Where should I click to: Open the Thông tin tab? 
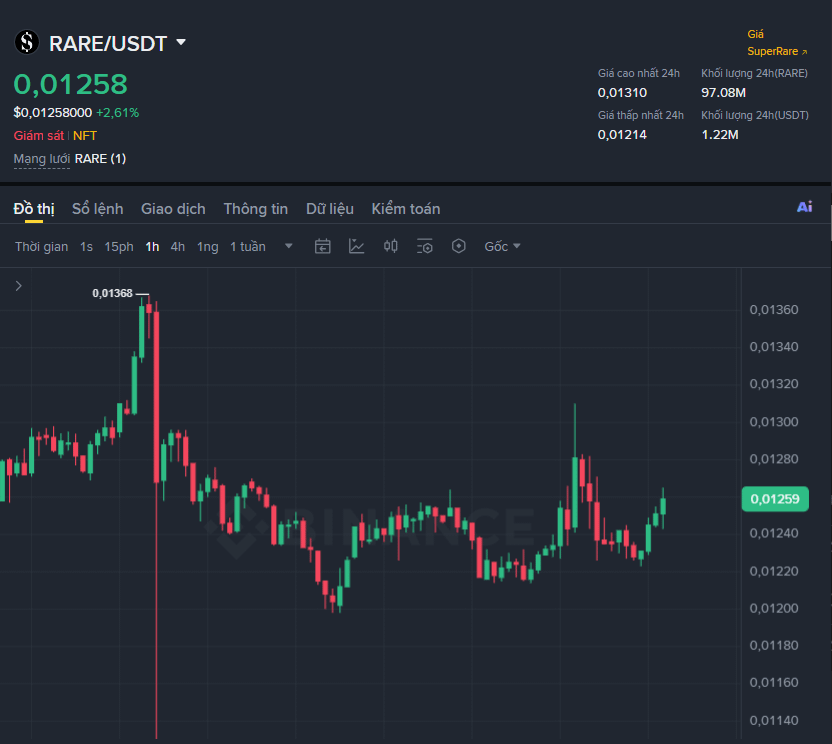coord(256,209)
